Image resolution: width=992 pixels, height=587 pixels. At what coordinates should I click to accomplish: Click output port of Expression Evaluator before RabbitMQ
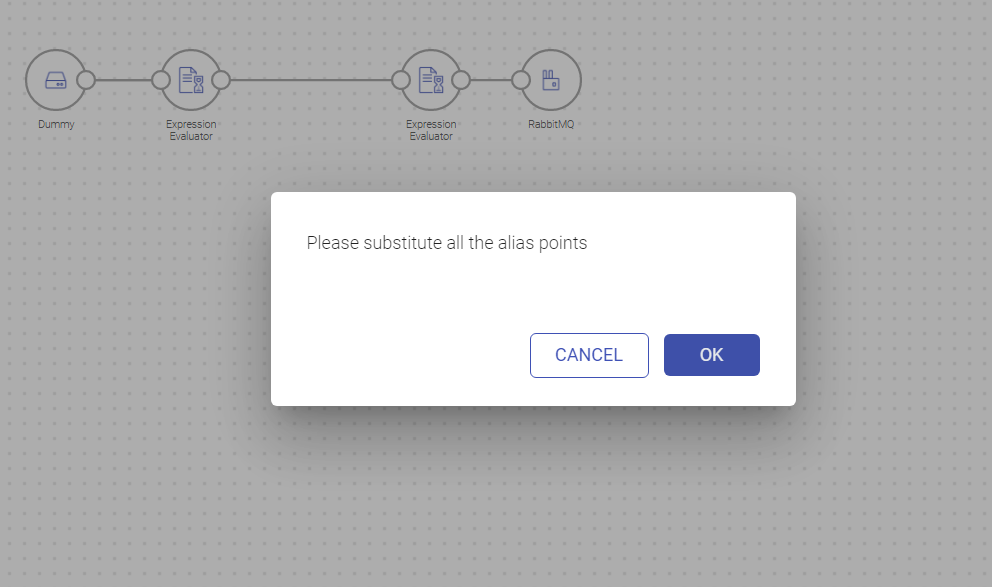point(461,80)
